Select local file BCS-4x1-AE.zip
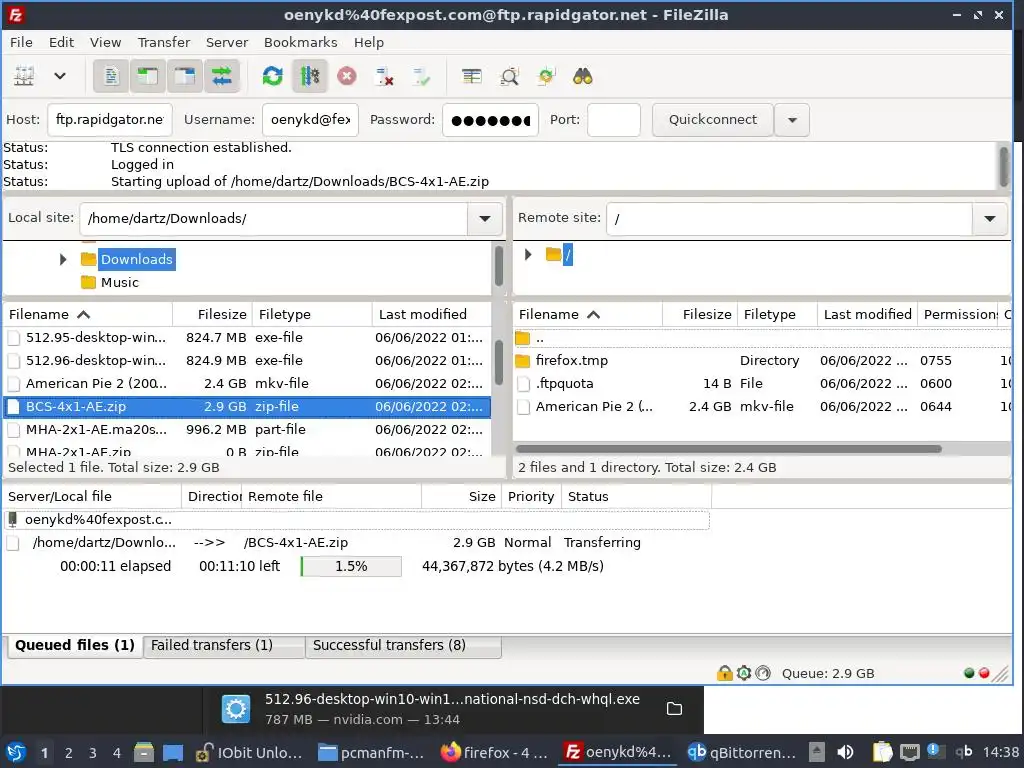Viewport: 1024px width, 768px height. tap(247, 406)
